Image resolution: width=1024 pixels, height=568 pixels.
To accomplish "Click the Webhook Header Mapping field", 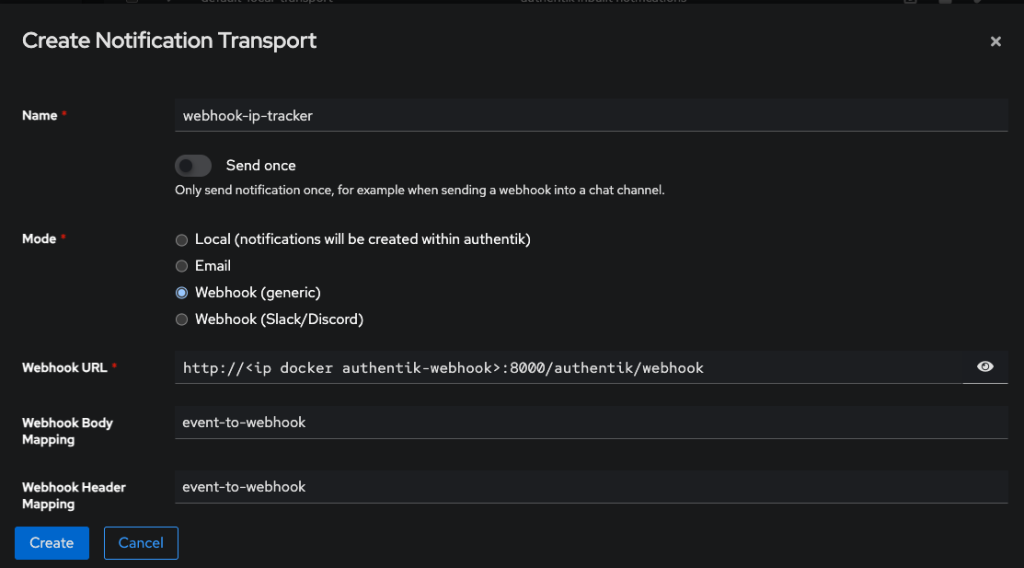I will 590,487.
